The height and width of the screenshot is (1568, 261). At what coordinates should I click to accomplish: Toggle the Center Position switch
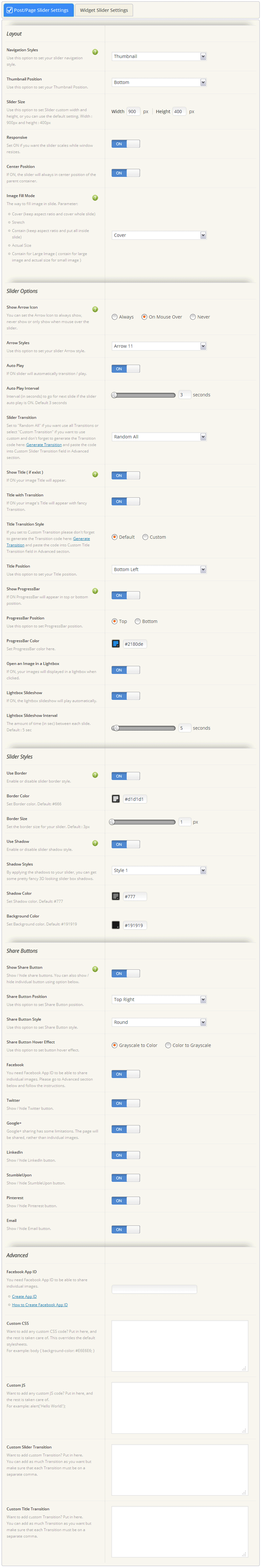click(x=126, y=173)
